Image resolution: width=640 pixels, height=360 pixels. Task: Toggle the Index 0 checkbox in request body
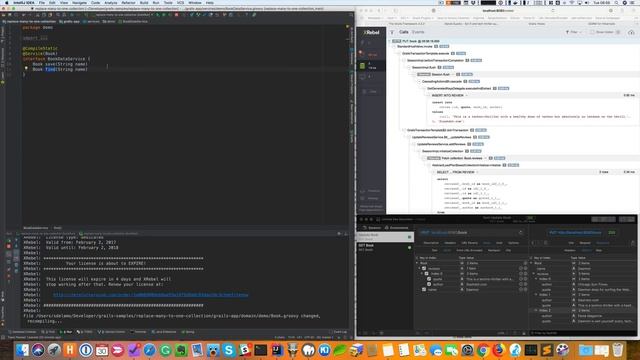tap(426, 274)
